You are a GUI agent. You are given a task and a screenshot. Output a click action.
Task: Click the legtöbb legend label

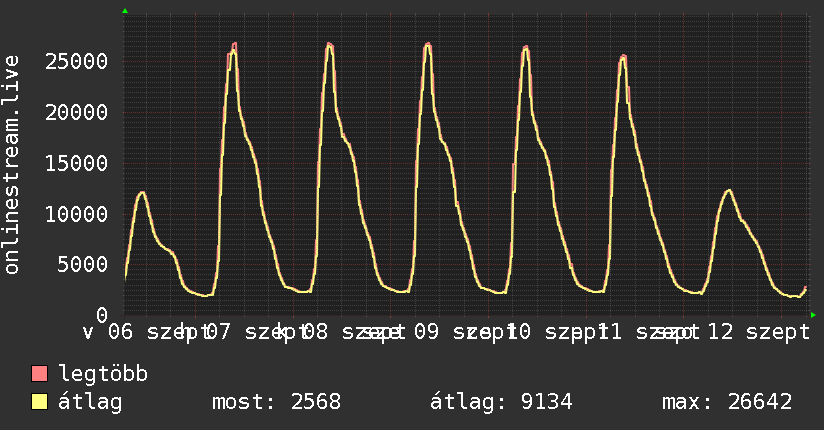[x=103, y=373]
